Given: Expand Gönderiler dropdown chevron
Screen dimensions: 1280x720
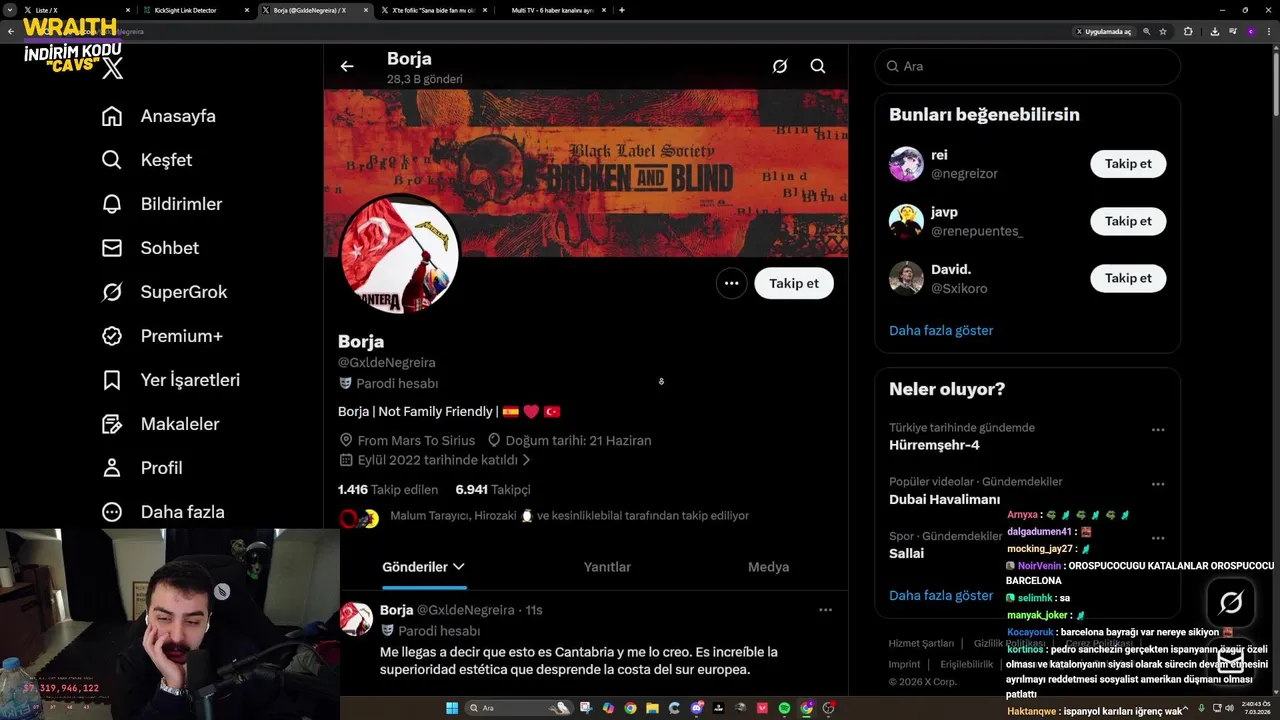Looking at the screenshot, I should [x=459, y=567].
